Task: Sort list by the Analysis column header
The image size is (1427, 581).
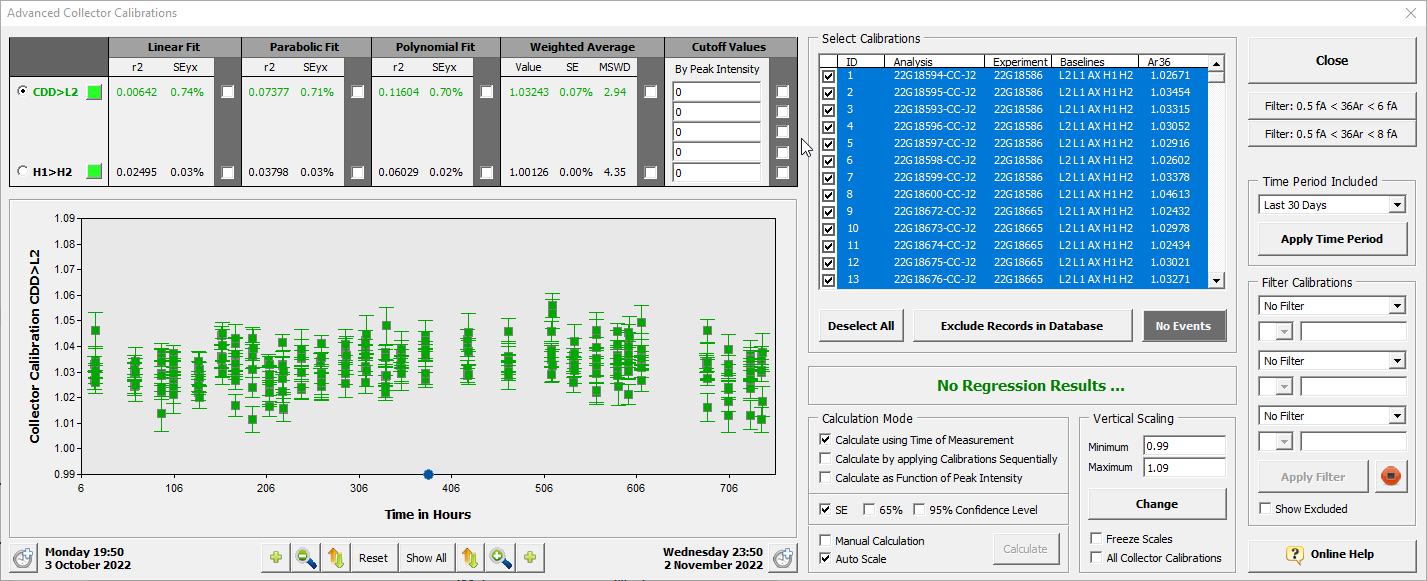Action: [936, 62]
